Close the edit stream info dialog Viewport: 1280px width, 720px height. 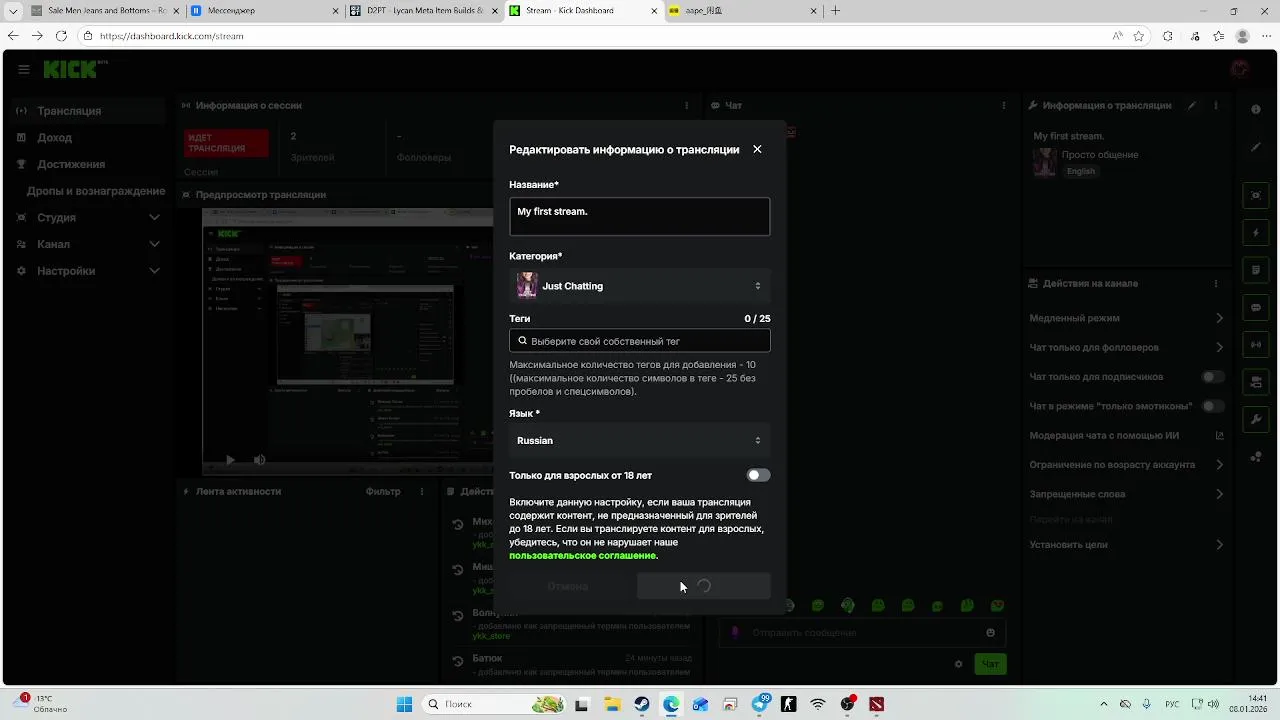coord(757,149)
